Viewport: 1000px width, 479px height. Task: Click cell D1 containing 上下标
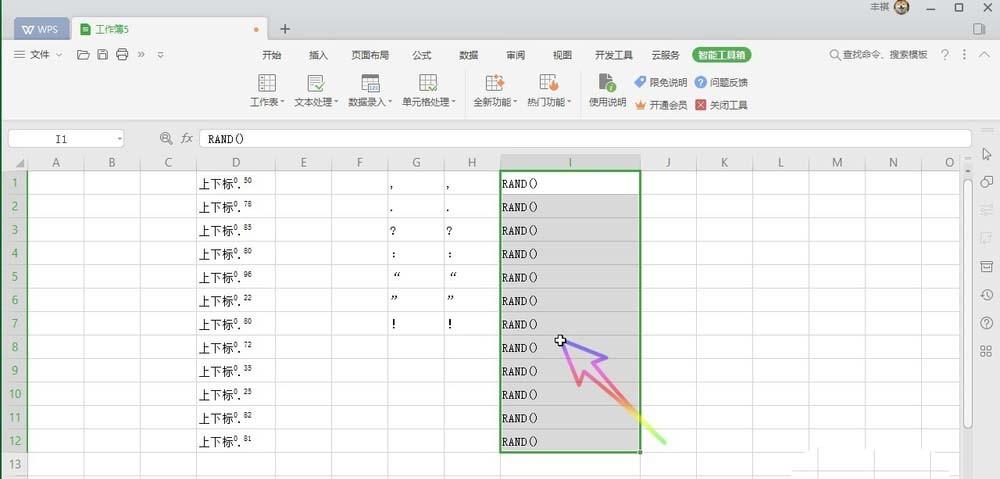[236, 183]
